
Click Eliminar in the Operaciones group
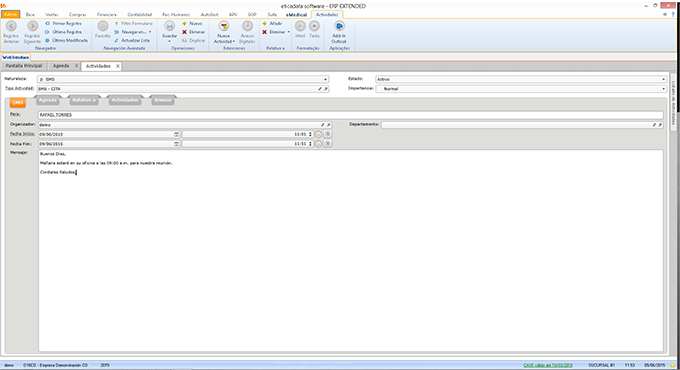tap(193, 32)
